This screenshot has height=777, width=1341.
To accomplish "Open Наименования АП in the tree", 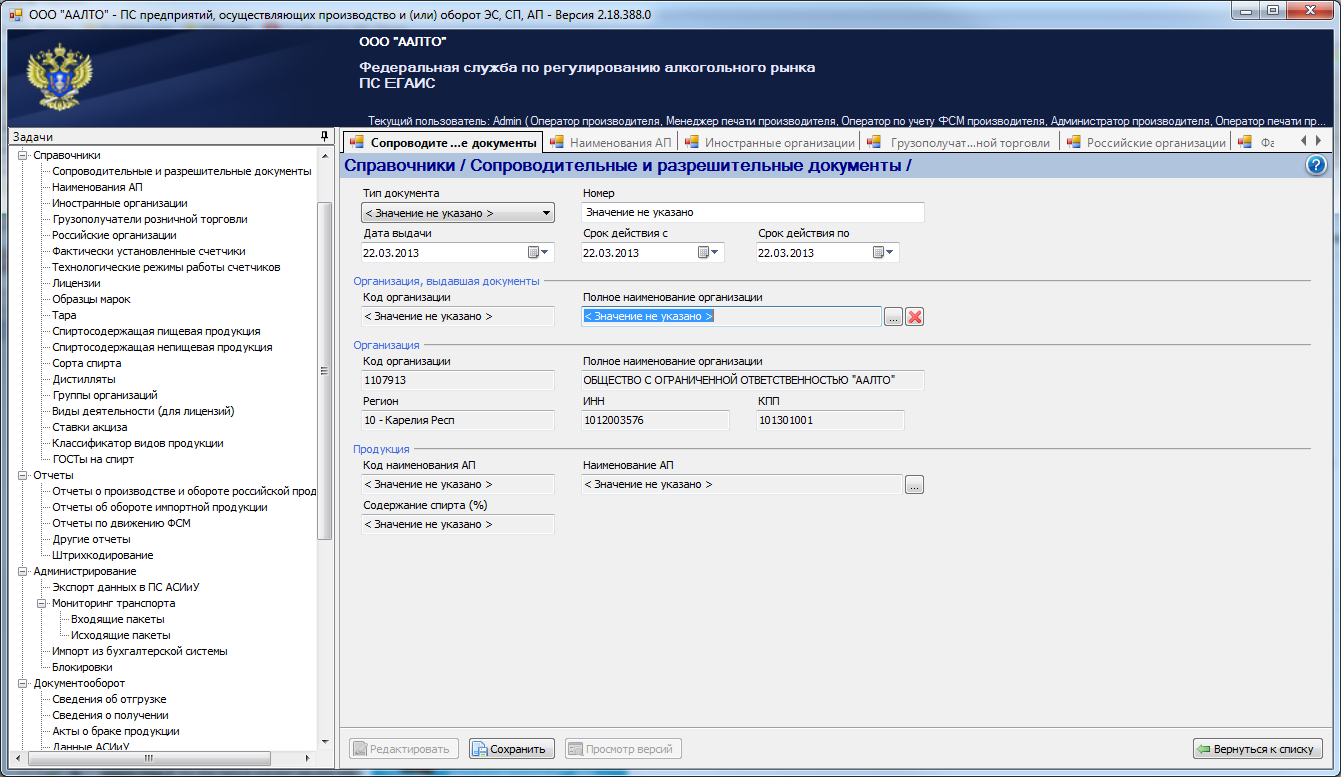I will (96, 187).
